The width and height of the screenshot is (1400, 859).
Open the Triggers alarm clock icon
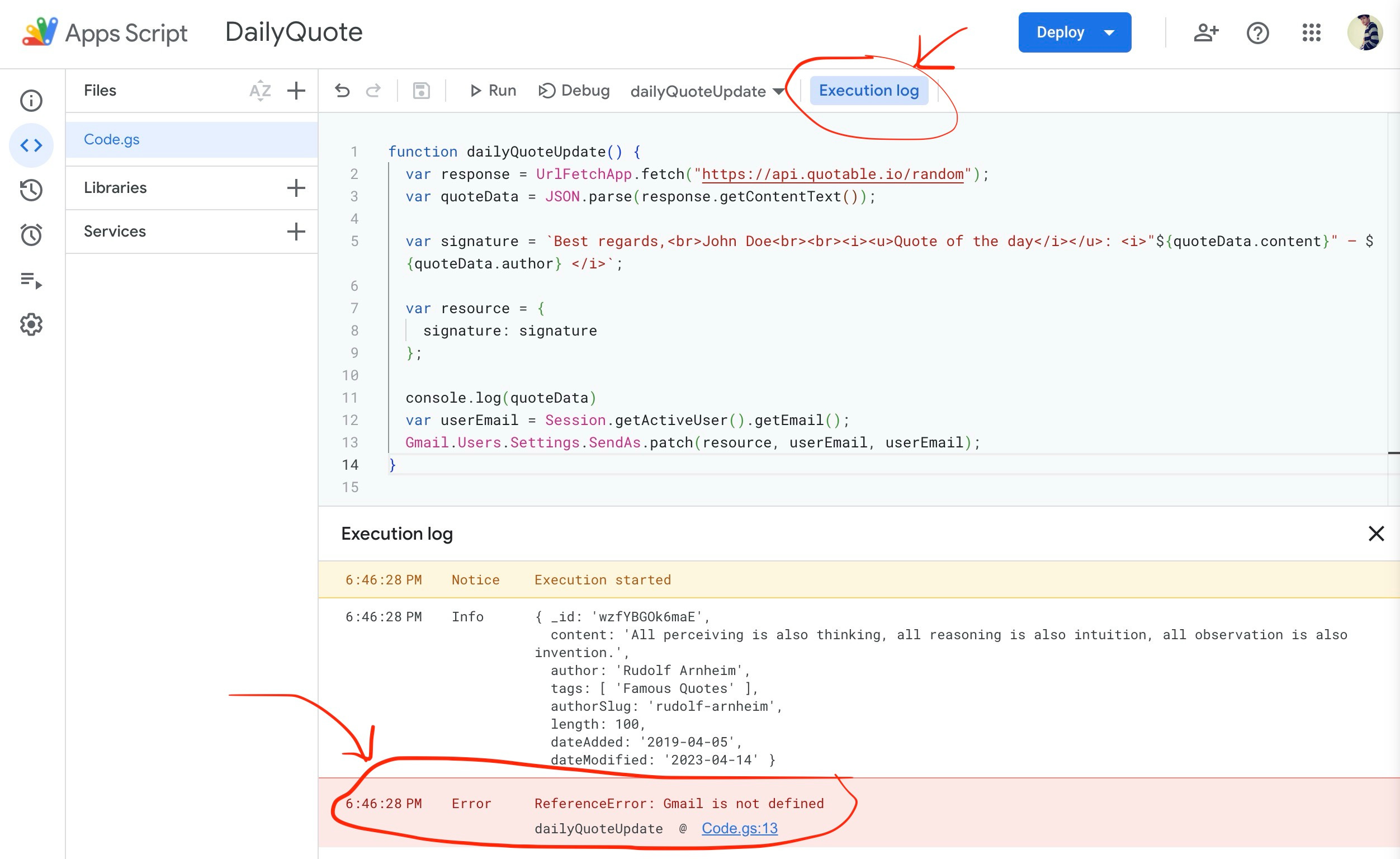point(31,234)
